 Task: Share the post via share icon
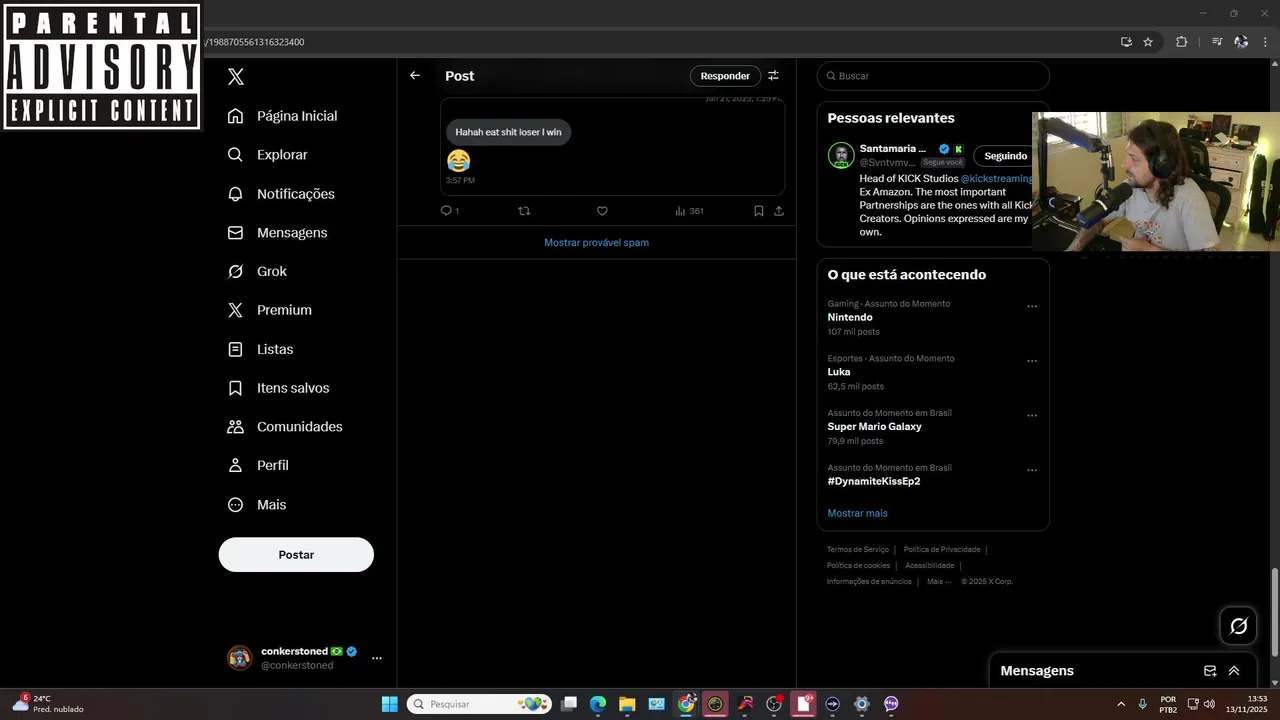[x=779, y=211]
